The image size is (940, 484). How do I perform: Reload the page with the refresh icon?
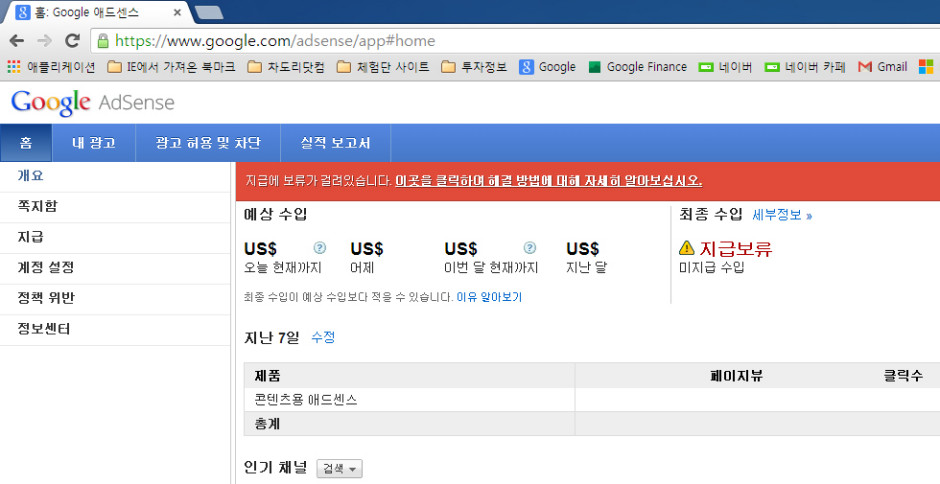(x=73, y=41)
